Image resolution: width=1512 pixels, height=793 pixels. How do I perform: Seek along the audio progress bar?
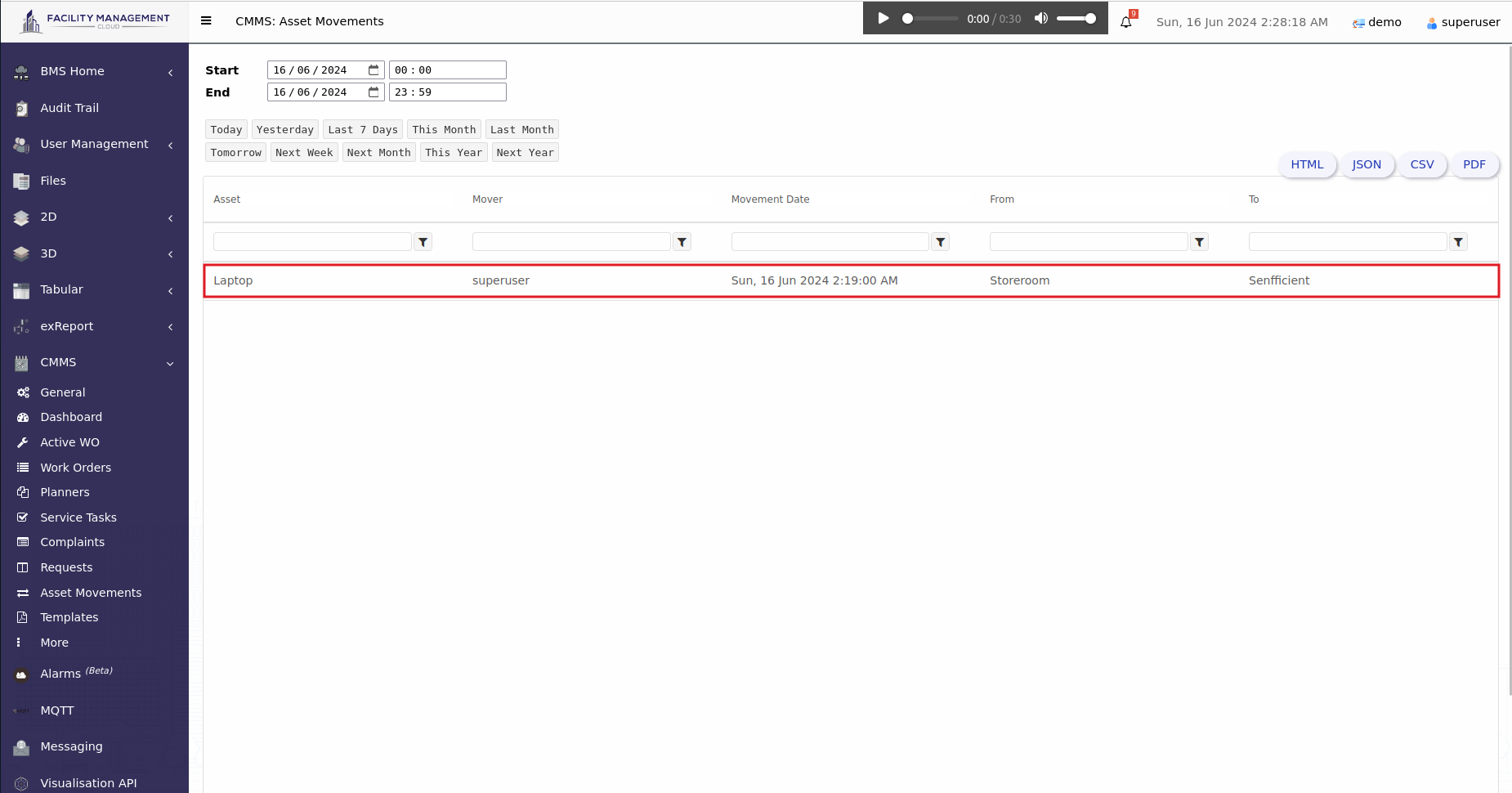pos(930,18)
